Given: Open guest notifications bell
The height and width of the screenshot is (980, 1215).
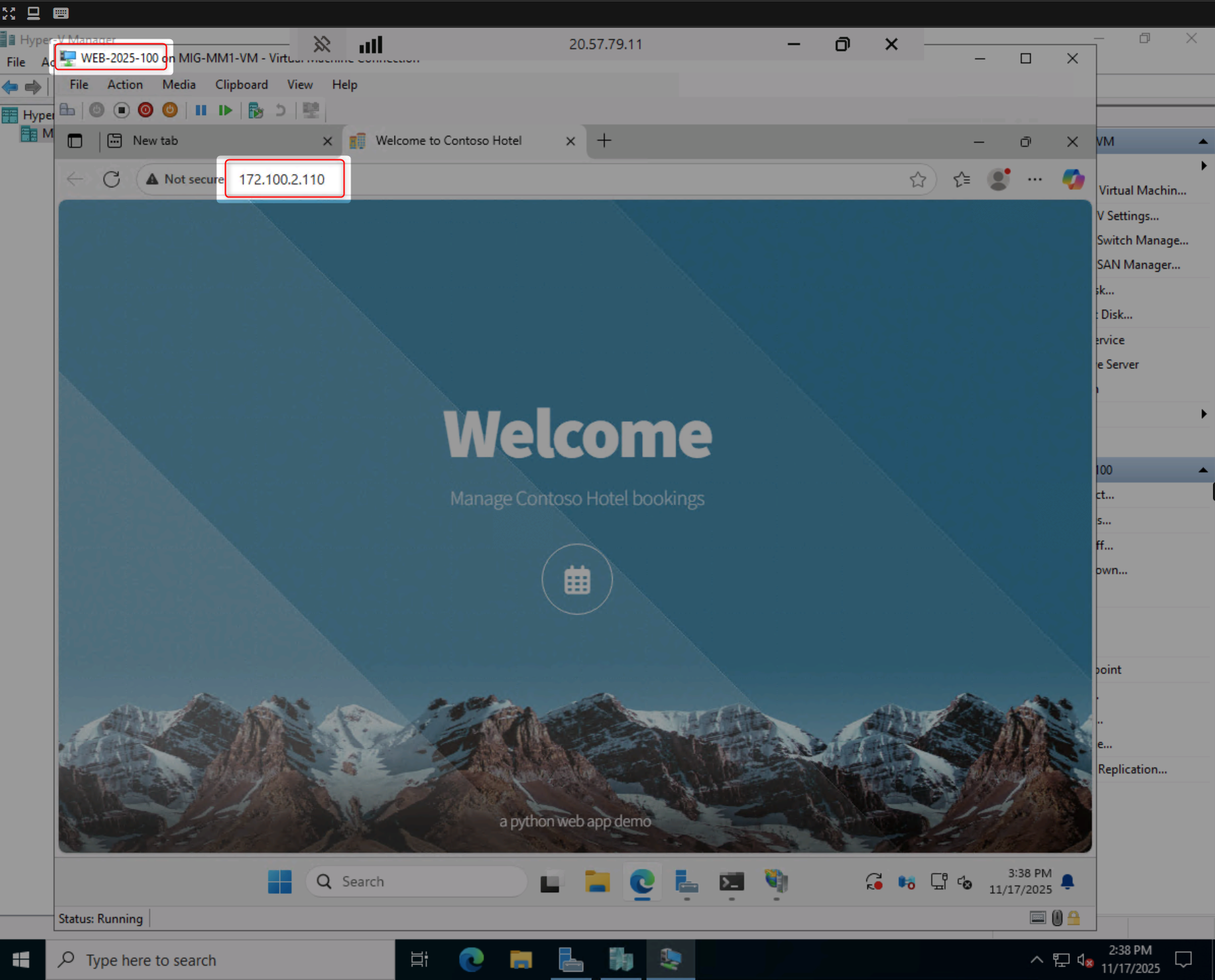Looking at the screenshot, I should pos(1067,881).
